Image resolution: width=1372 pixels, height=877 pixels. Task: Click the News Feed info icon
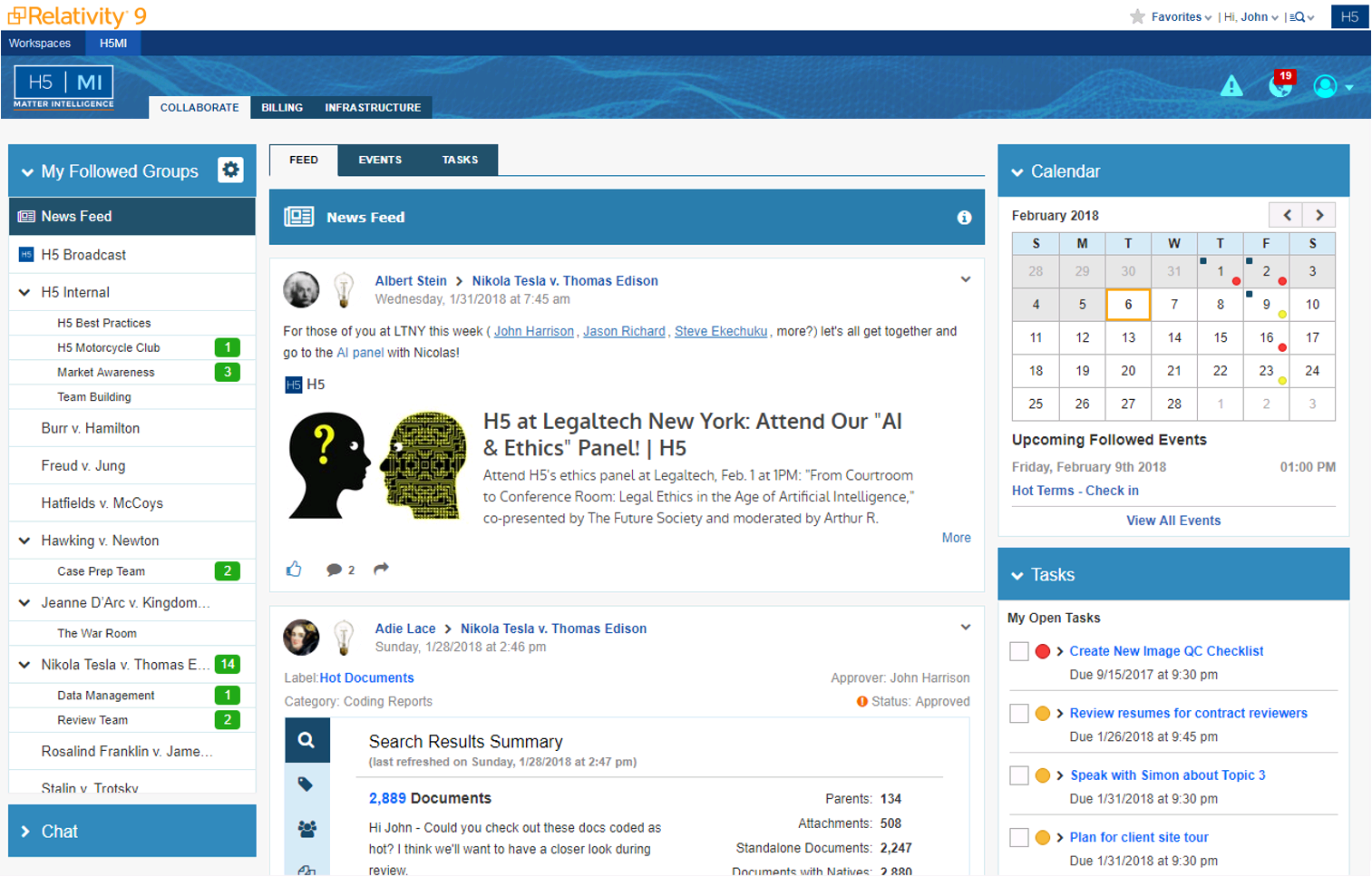(964, 218)
